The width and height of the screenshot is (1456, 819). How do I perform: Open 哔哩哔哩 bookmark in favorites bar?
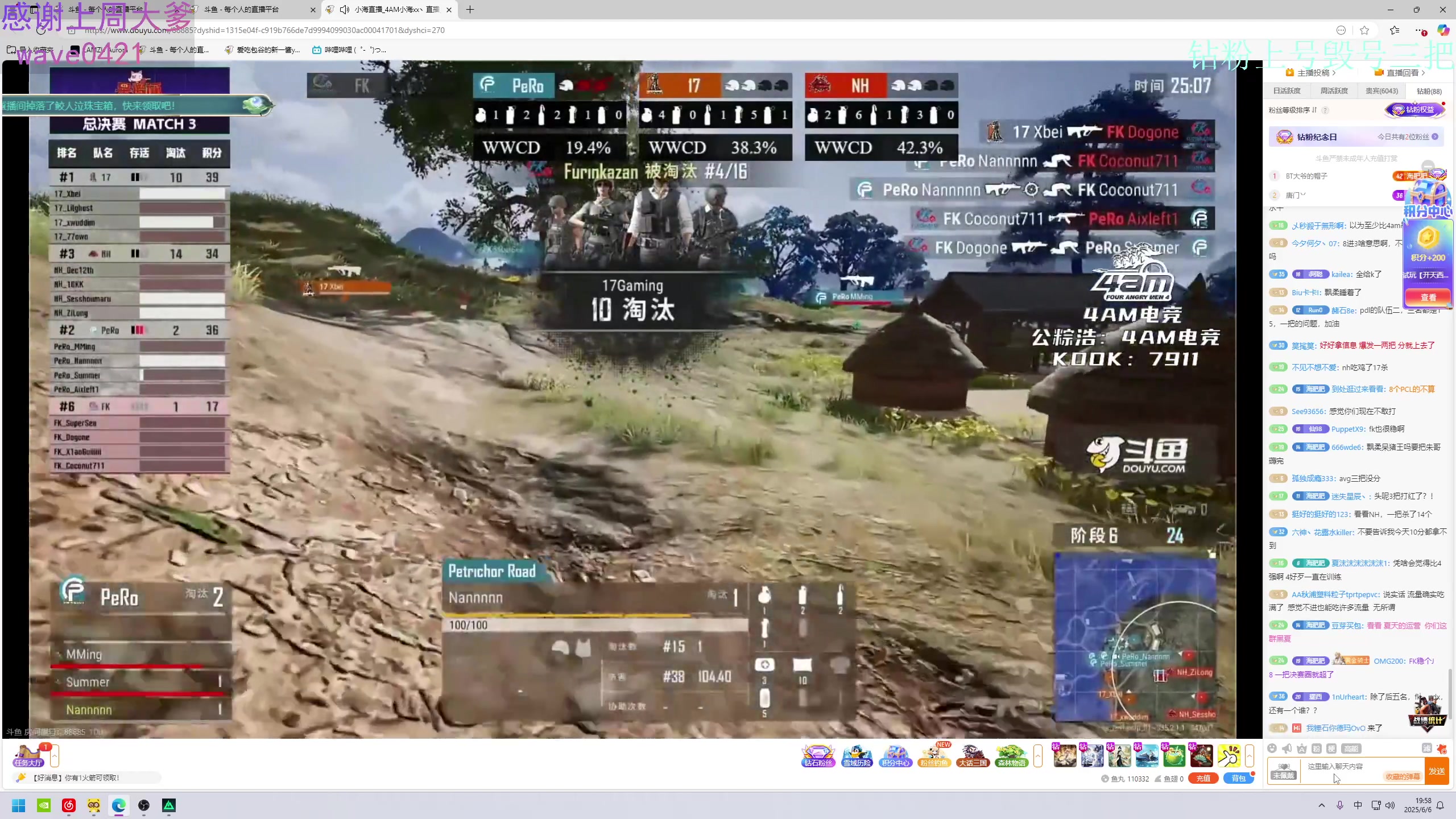pos(349,50)
